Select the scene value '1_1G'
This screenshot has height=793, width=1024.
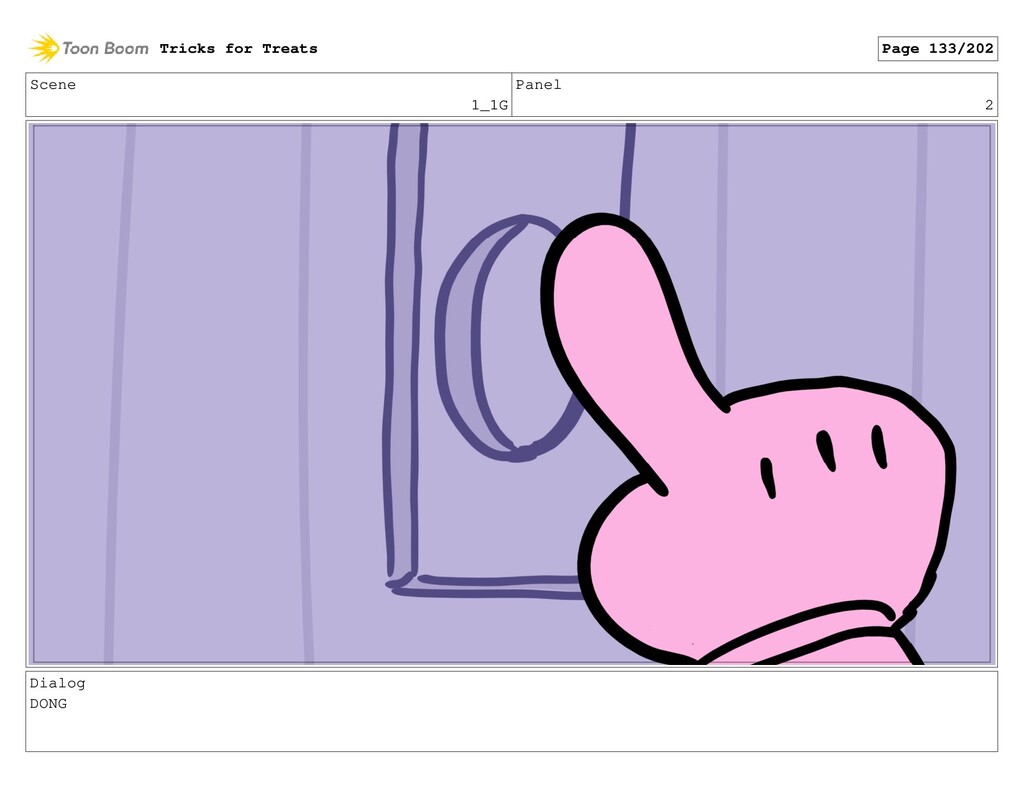tap(489, 105)
